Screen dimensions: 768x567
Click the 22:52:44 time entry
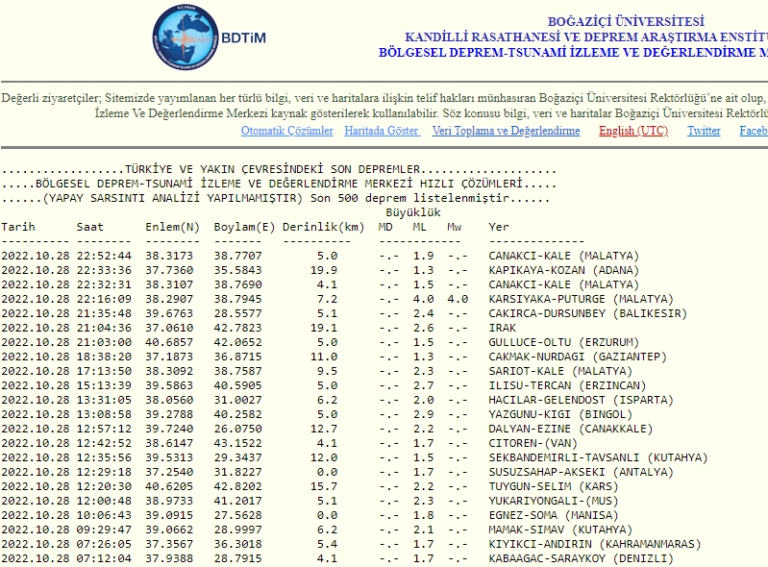coord(101,256)
